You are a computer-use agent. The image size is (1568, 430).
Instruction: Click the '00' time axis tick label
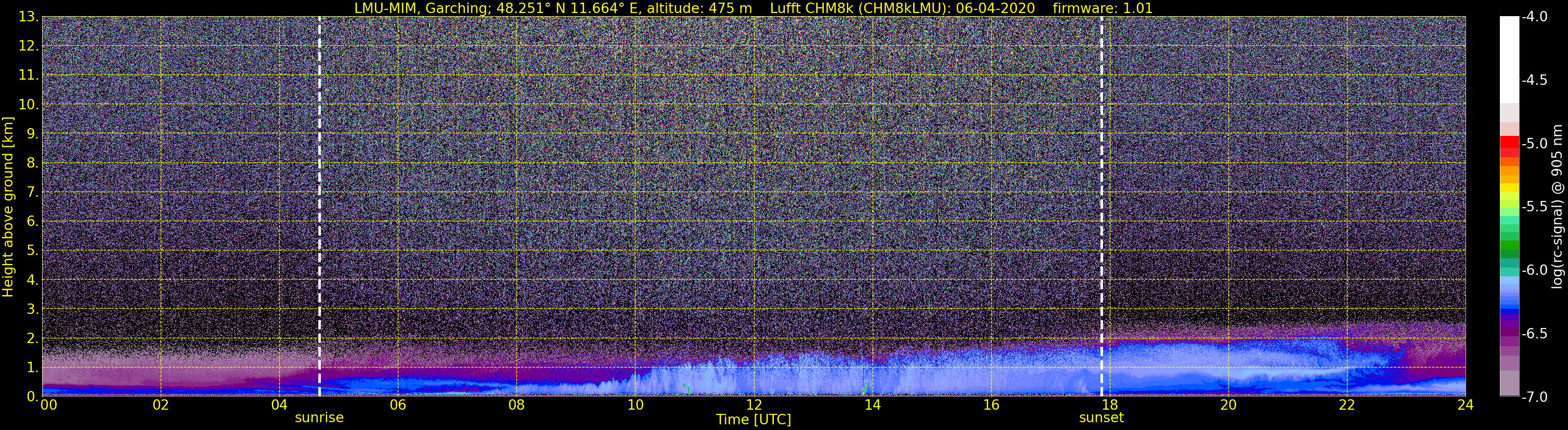49,405
